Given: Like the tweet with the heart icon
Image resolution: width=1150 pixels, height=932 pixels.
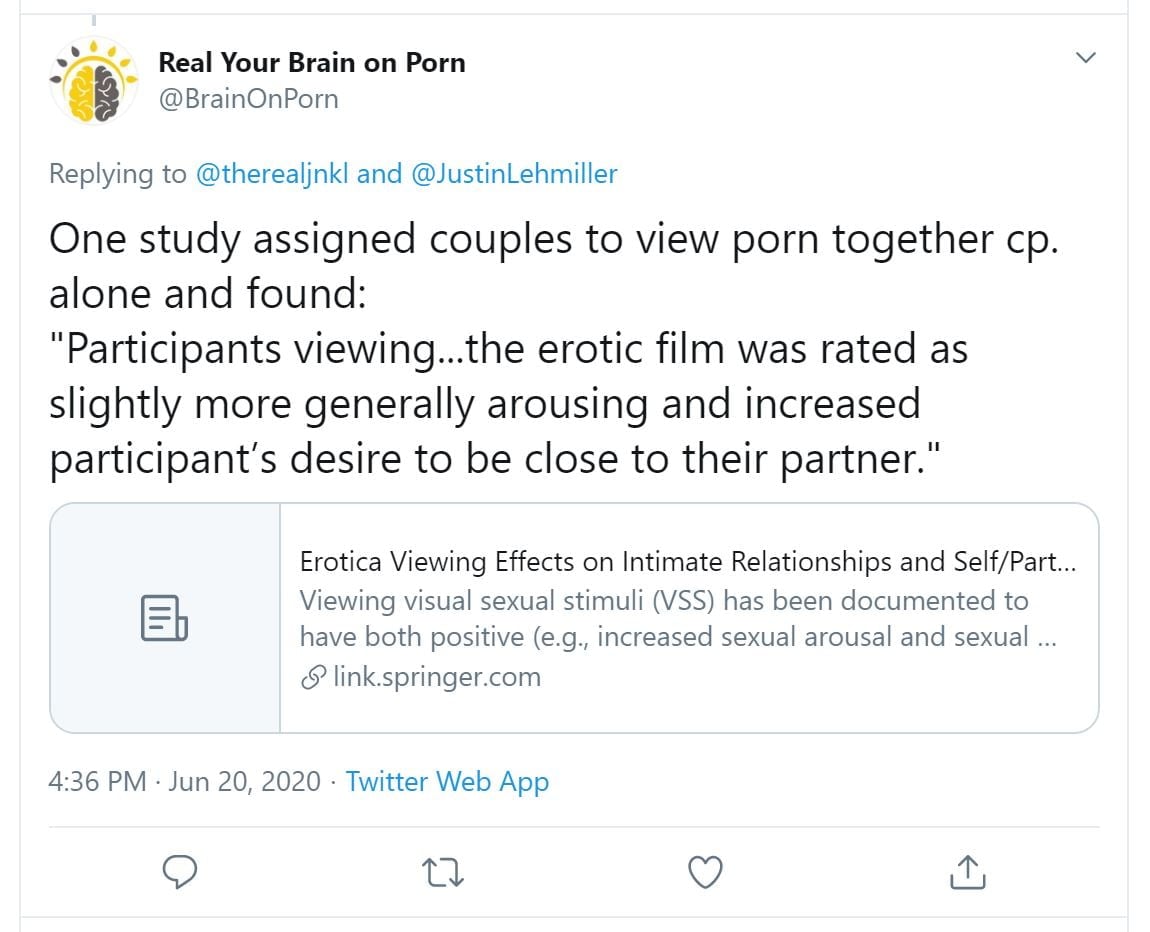Looking at the screenshot, I should (706, 872).
